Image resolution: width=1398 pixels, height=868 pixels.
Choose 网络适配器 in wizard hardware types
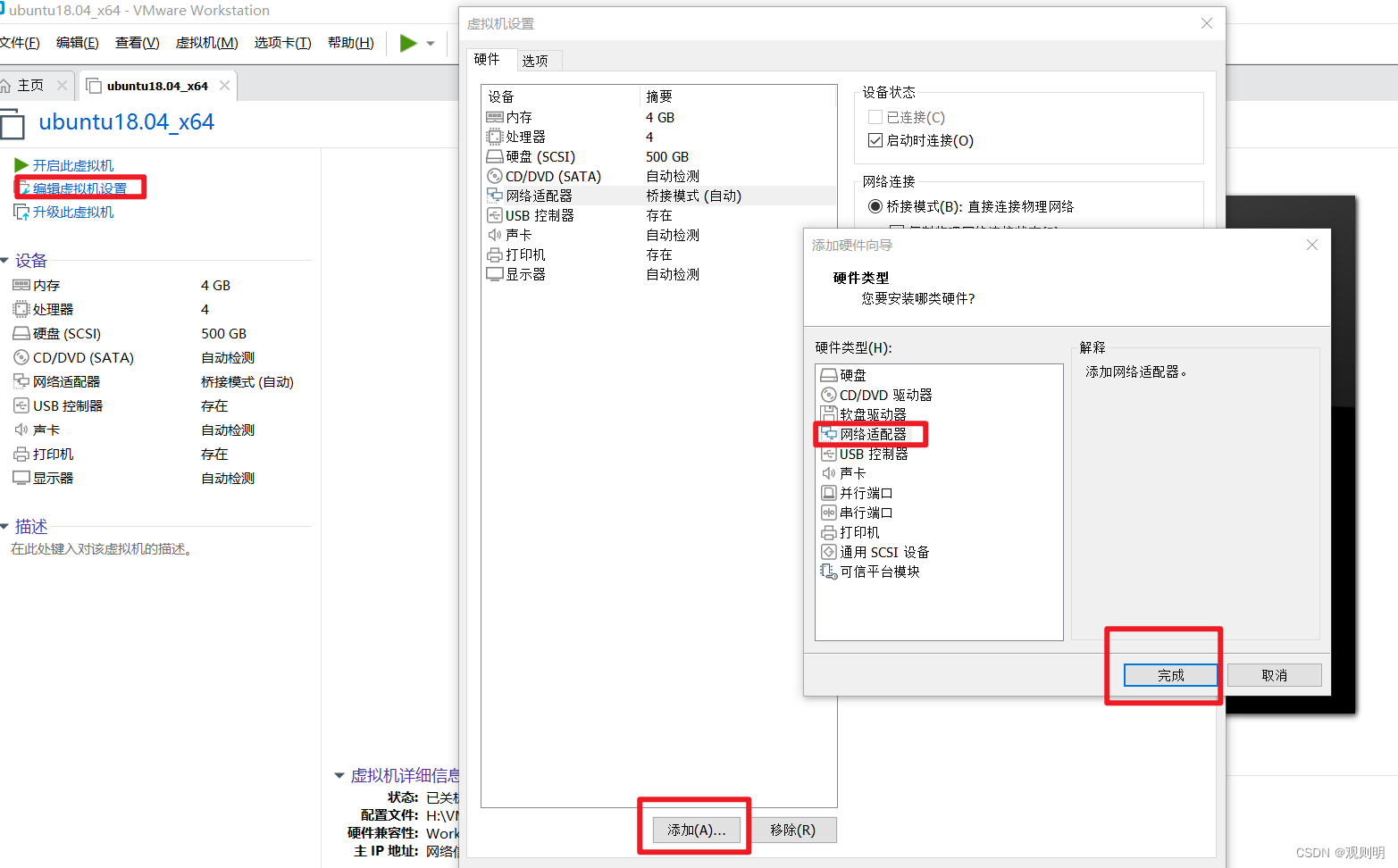pyautogui.click(x=939, y=434)
